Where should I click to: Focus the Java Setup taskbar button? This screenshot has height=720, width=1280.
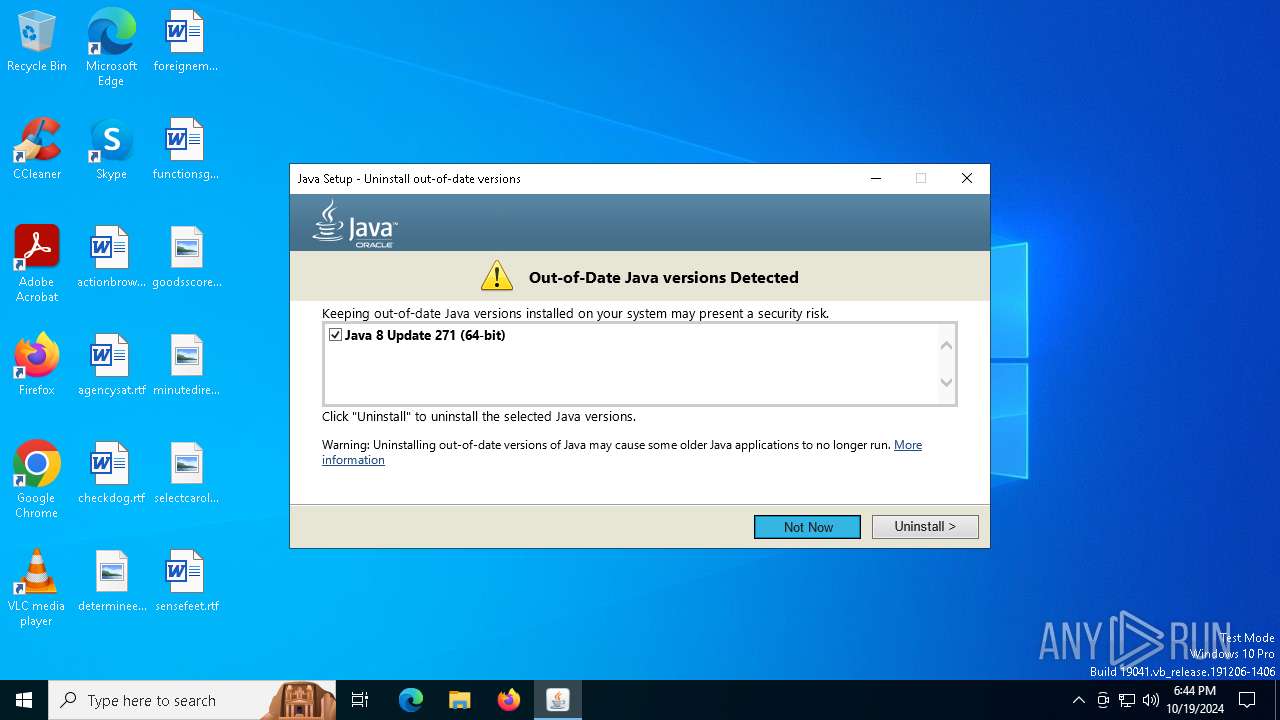click(x=558, y=700)
